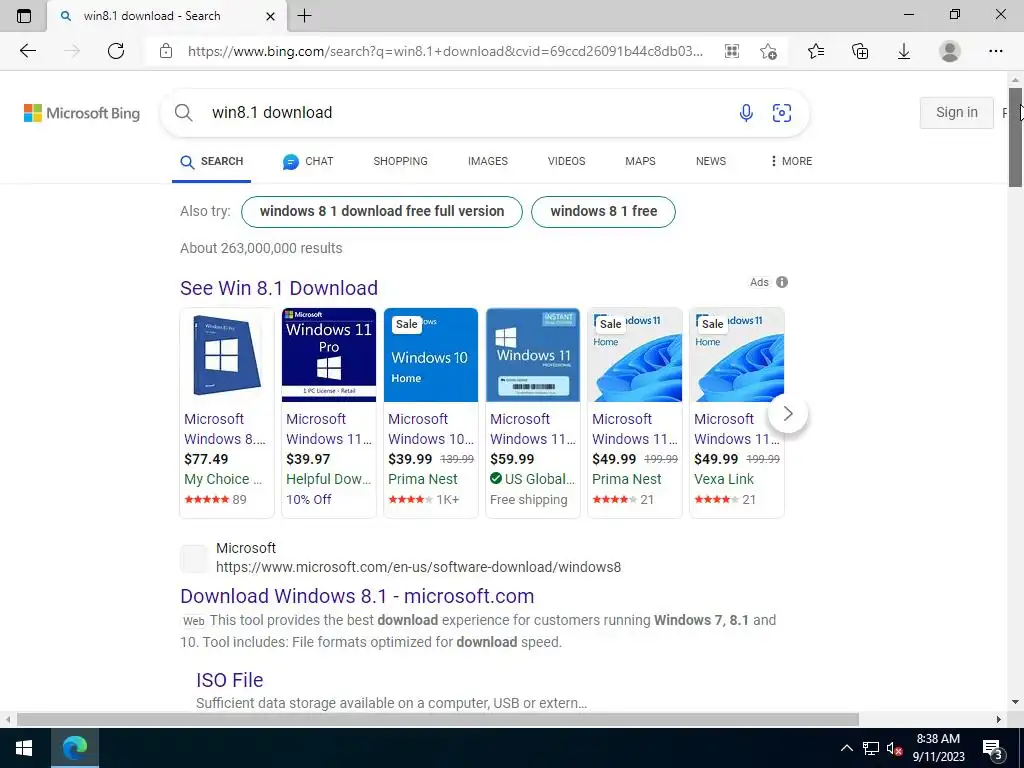Show next shopping ads with arrow
Screen dimensions: 1024x768
point(788,413)
